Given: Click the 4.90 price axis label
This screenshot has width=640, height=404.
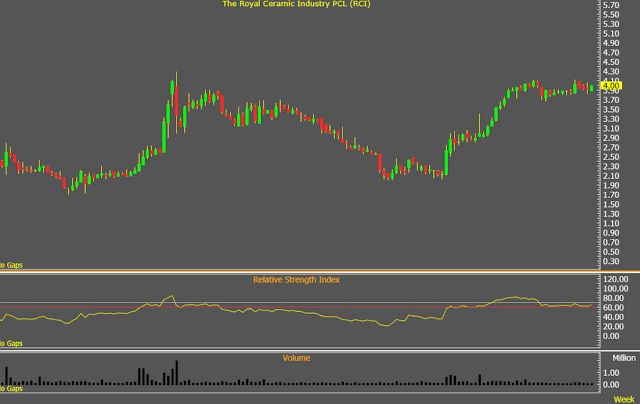Looking at the screenshot, I should coord(611,43).
